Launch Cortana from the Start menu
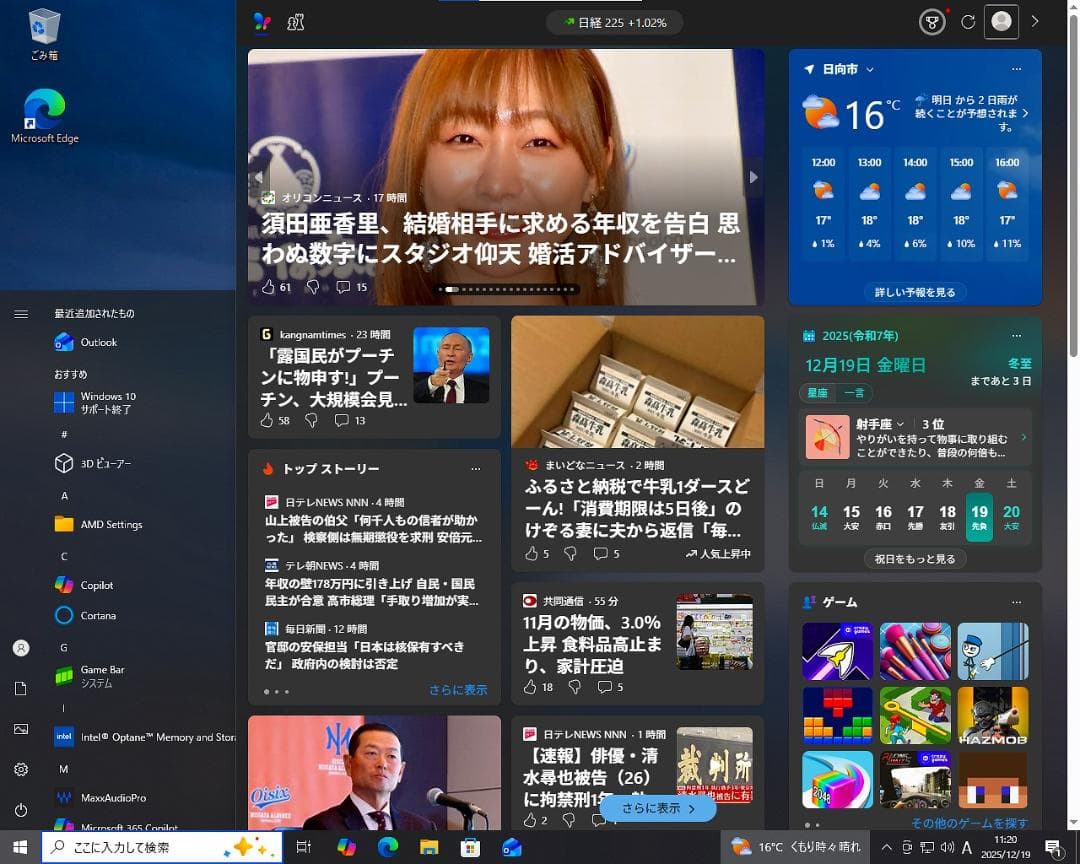Screen dimensions: 1080x864 pos(99,615)
